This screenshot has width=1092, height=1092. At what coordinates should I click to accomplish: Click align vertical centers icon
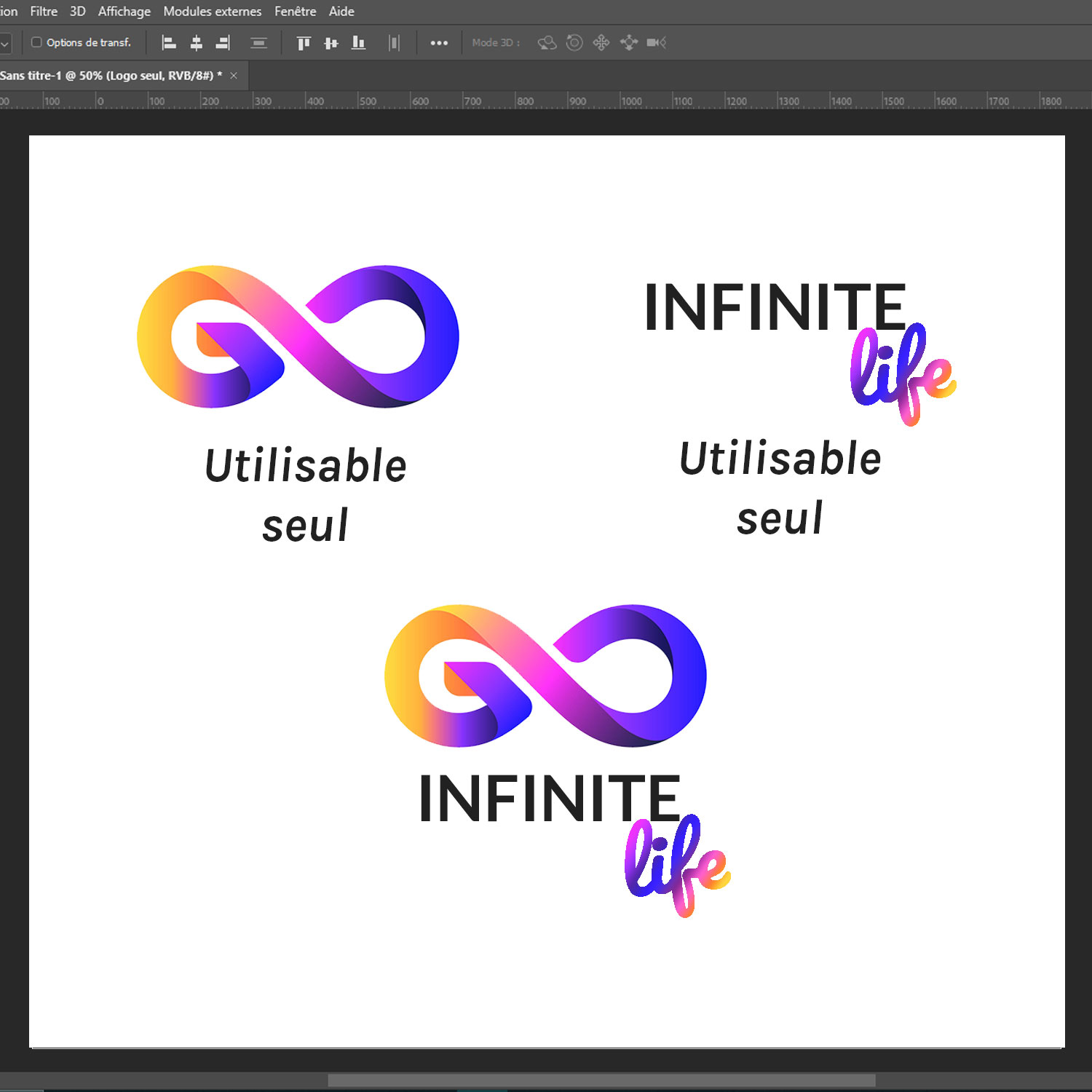331,43
